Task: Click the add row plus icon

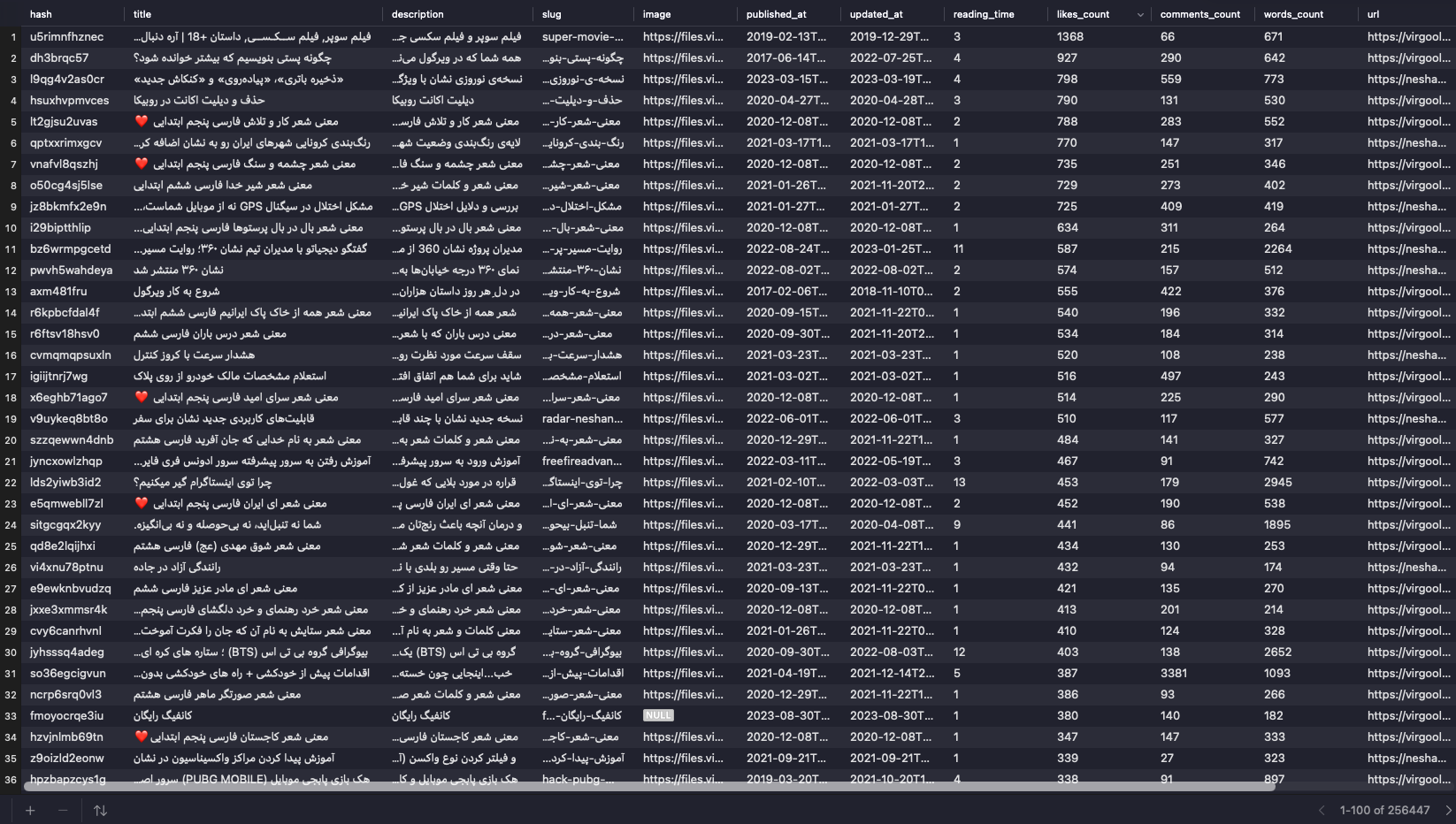Action: pyautogui.click(x=30, y=810)
